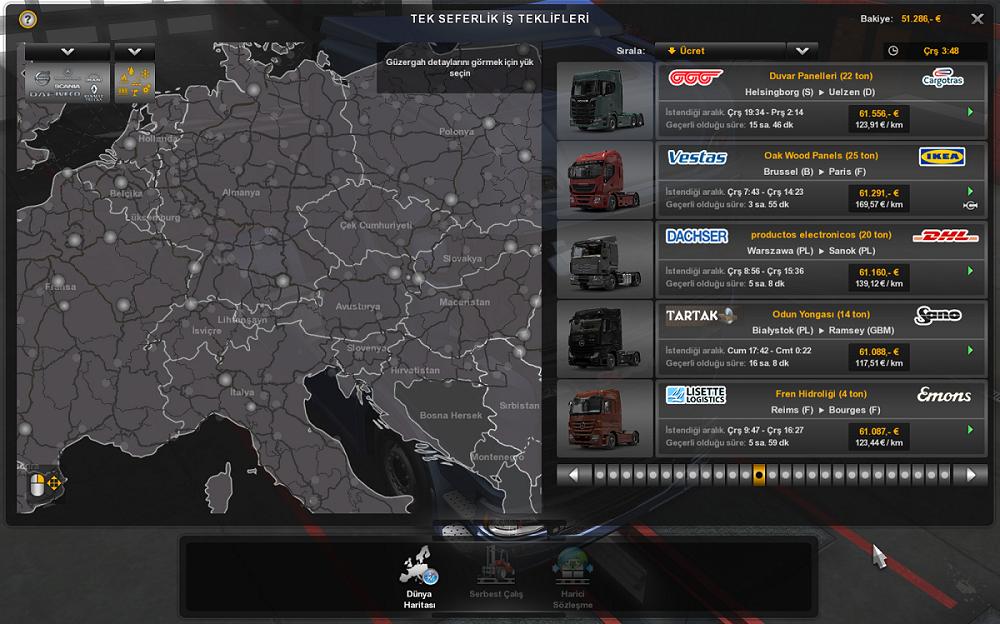Click the ferry icon on Brussel-Paris job
The width and height of the screenshot is (1000, 624).
coord(969,206)
